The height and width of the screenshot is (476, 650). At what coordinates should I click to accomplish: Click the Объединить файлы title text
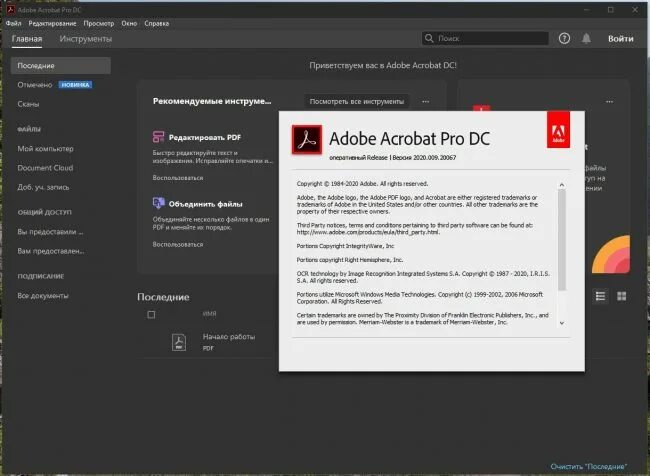(x=206, y=204)
